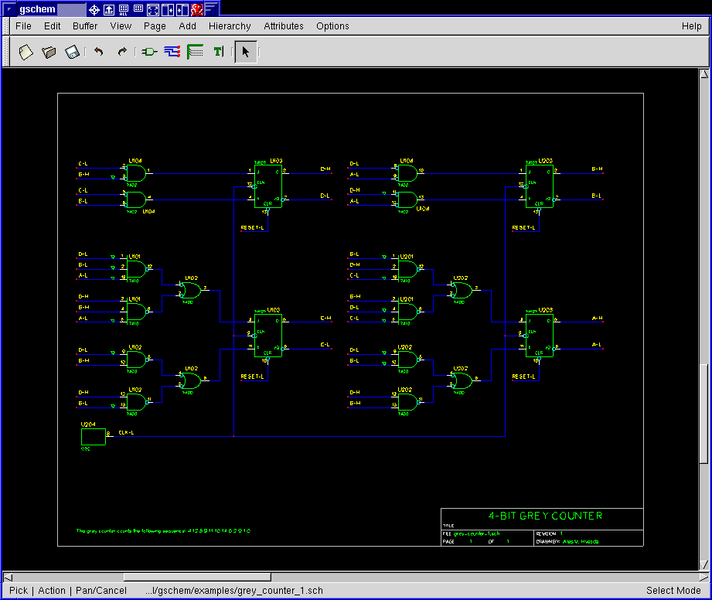Screen dimensions: 712x600
Task: Click the 'Pick' status bar label
Action: [x=19, y=590]
